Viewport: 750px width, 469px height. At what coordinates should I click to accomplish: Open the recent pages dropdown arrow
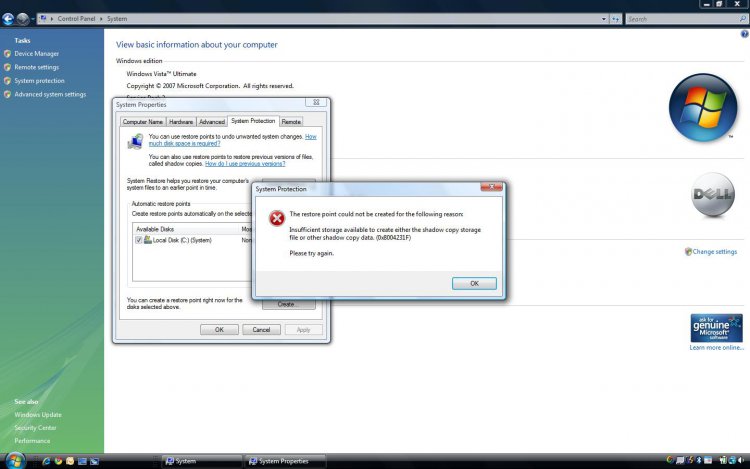[x=33, y=19]
